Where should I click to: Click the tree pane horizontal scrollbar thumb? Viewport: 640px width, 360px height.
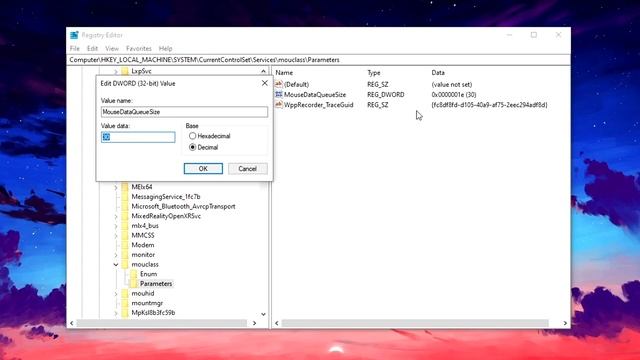coord(162,323)
